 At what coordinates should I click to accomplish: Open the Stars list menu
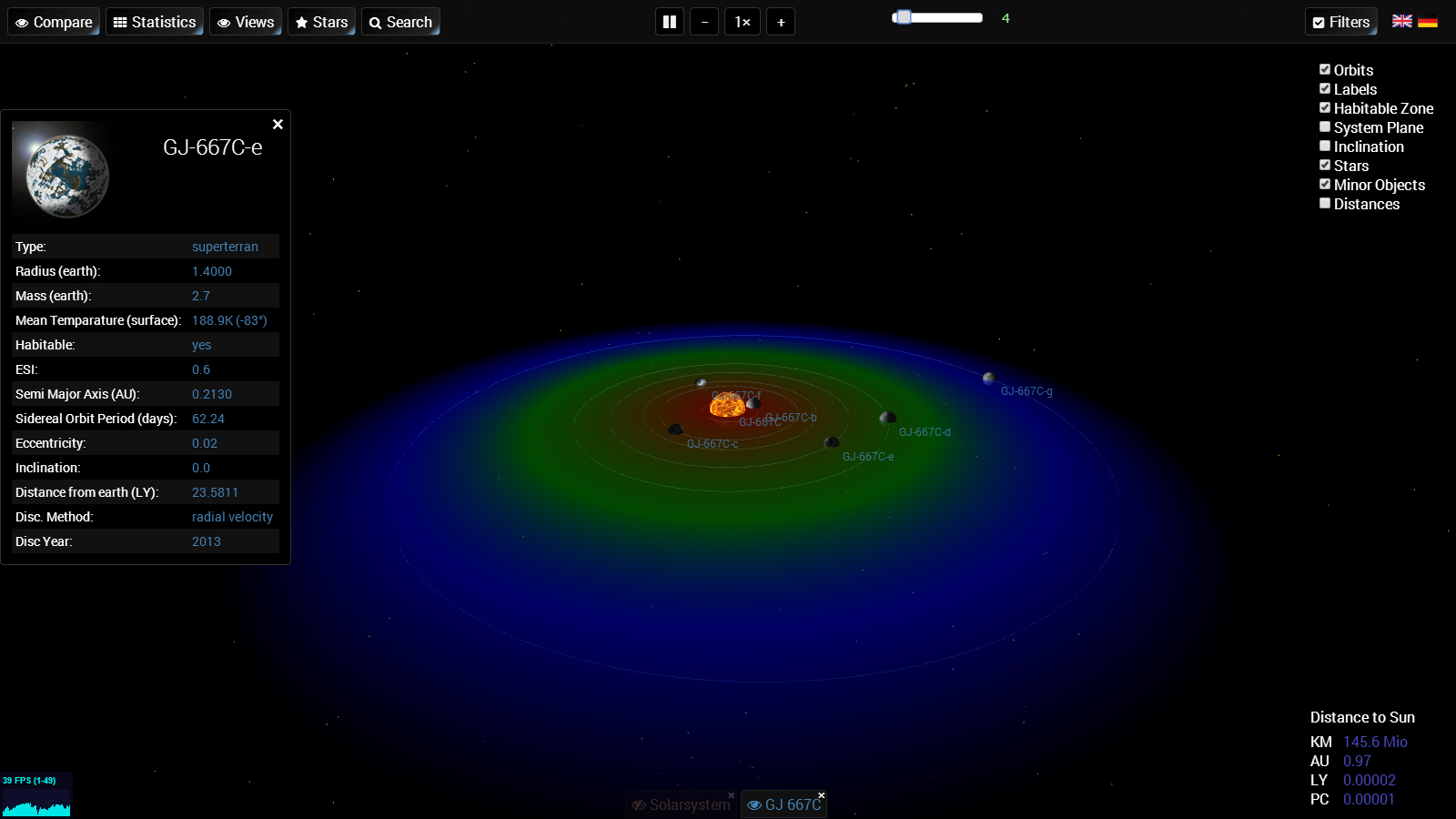click(x=321, y=22)
